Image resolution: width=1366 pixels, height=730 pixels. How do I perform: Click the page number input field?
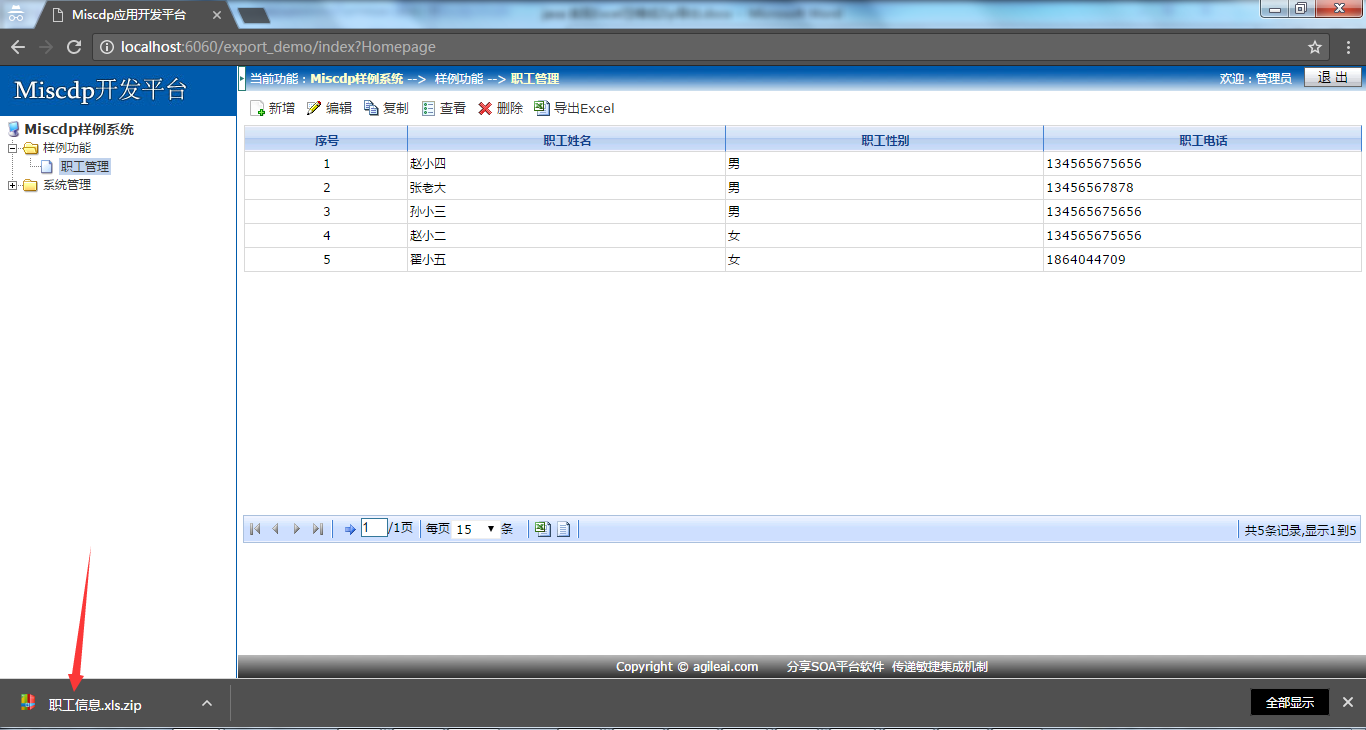[374, 528]
